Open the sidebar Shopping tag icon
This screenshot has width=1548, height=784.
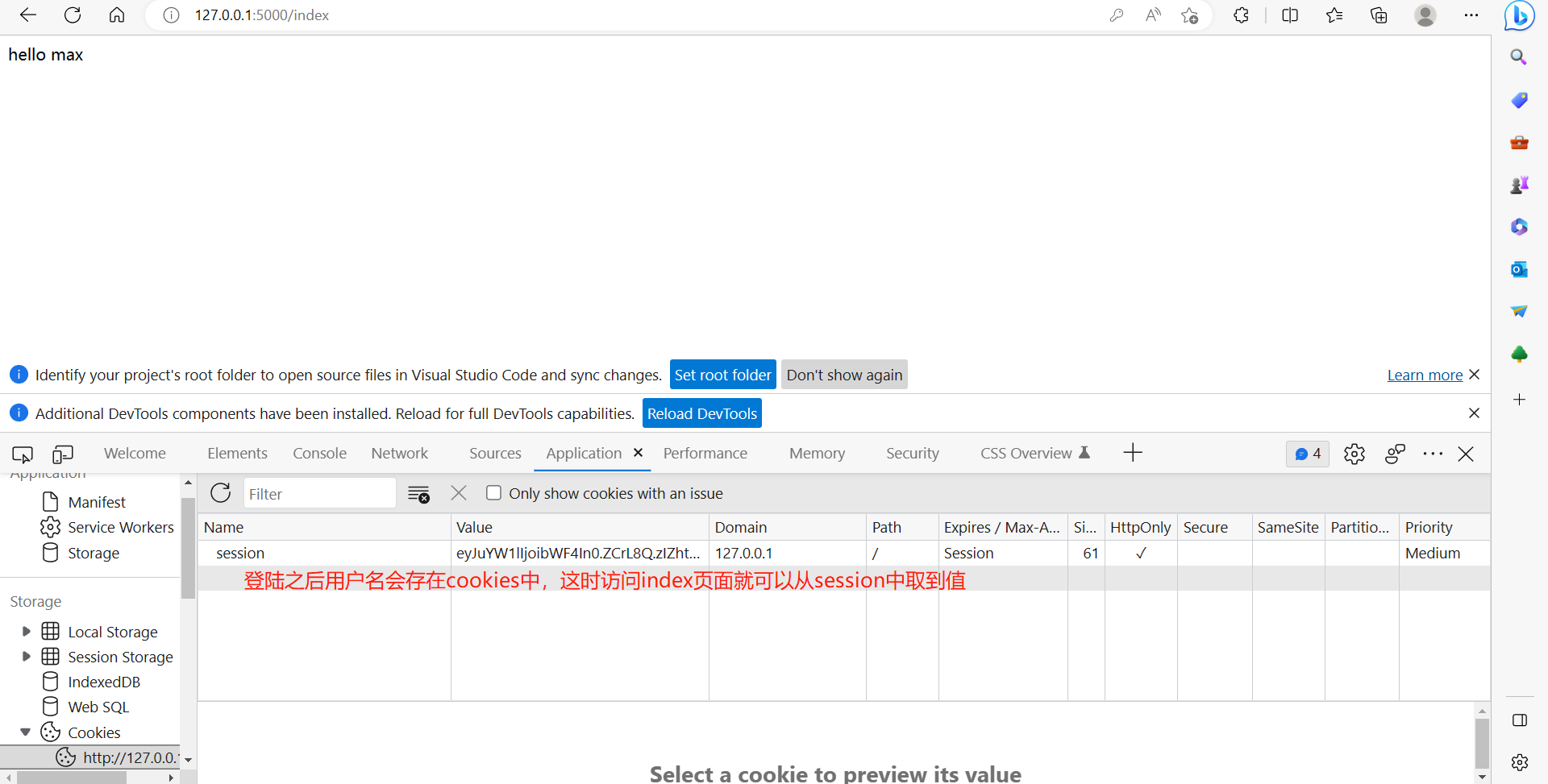[1519, 100]
